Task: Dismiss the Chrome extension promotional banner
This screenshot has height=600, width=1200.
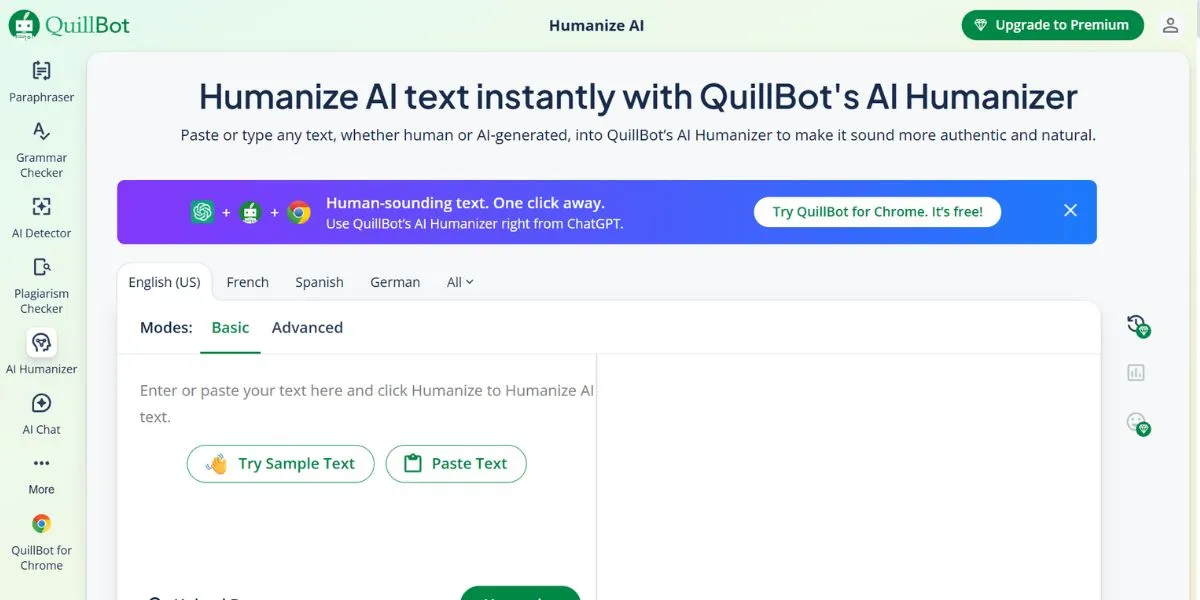Action: pyautogui.click(x=1070, y=210)
